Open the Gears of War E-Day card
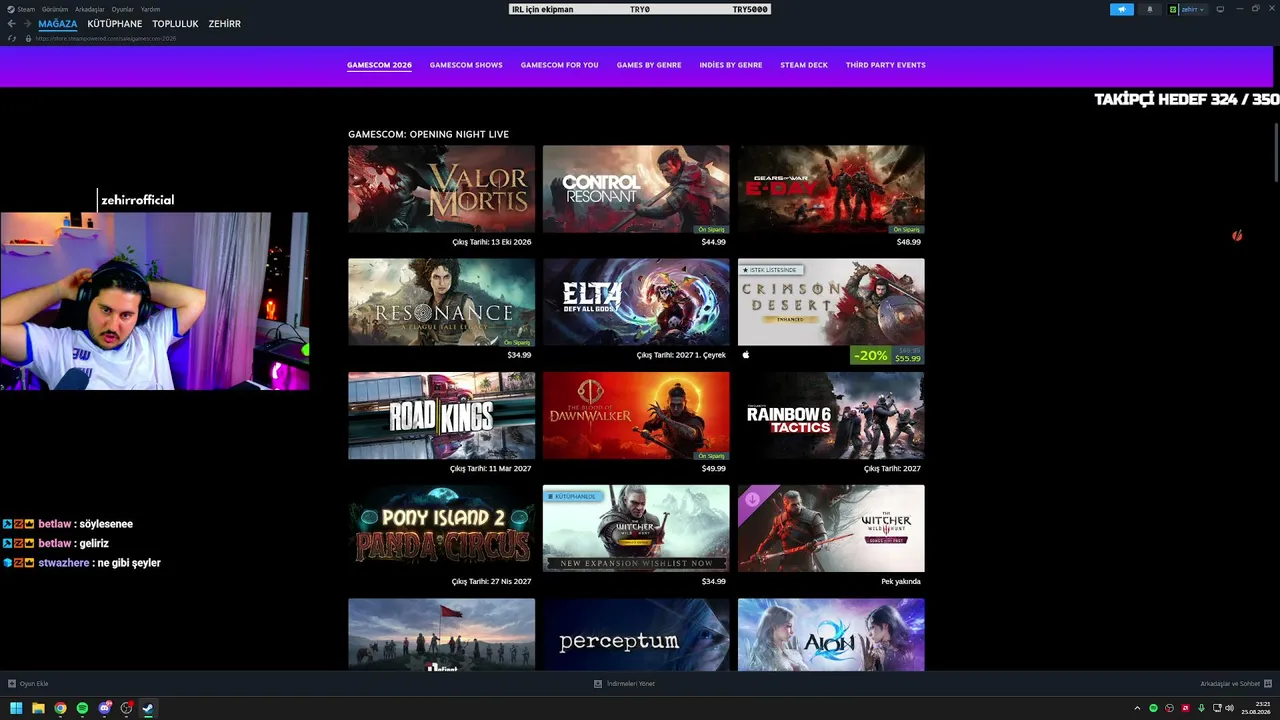 point(831,189)
